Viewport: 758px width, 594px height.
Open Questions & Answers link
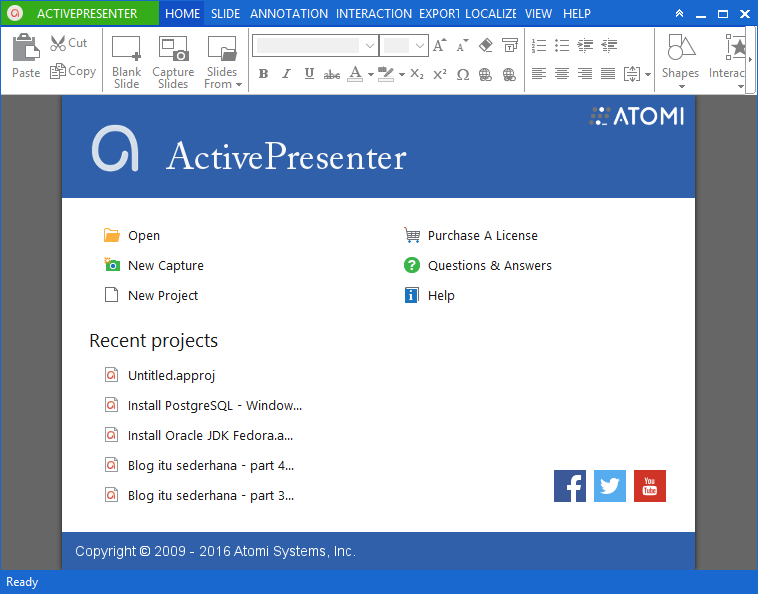[x=478, y=265]
